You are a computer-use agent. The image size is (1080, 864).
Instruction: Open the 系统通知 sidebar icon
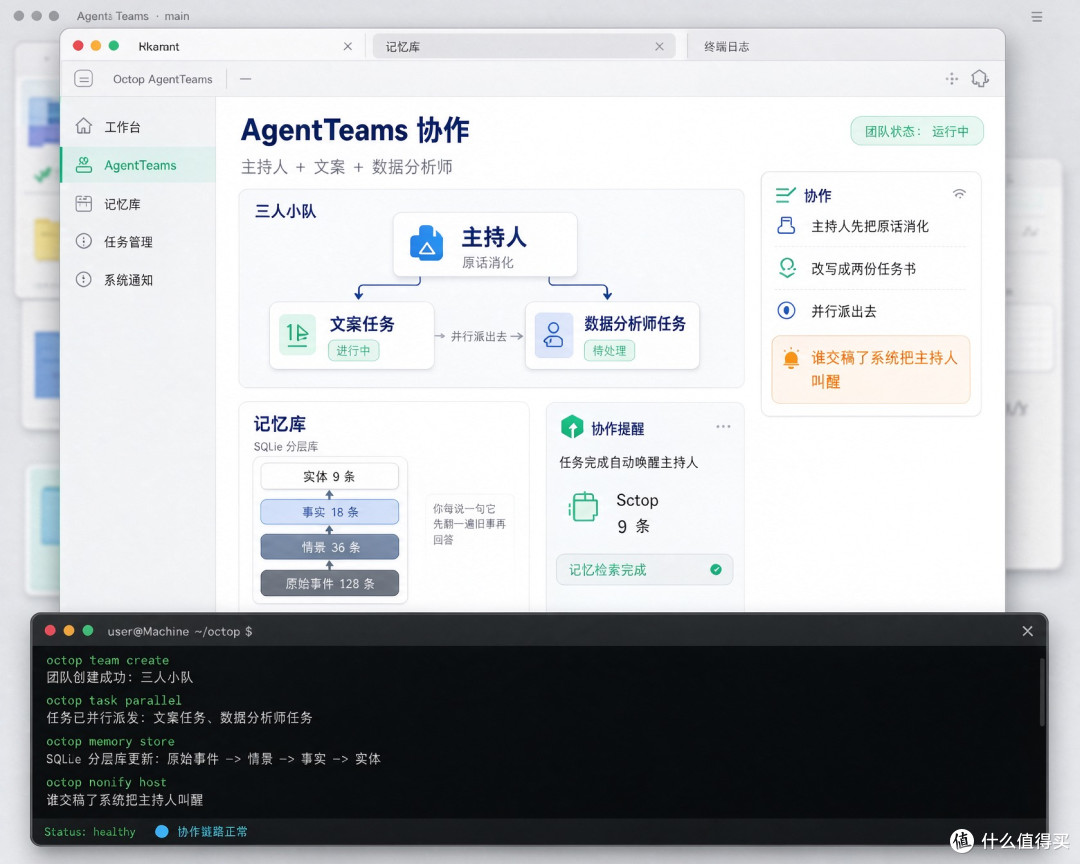click(x=83, y=279)
